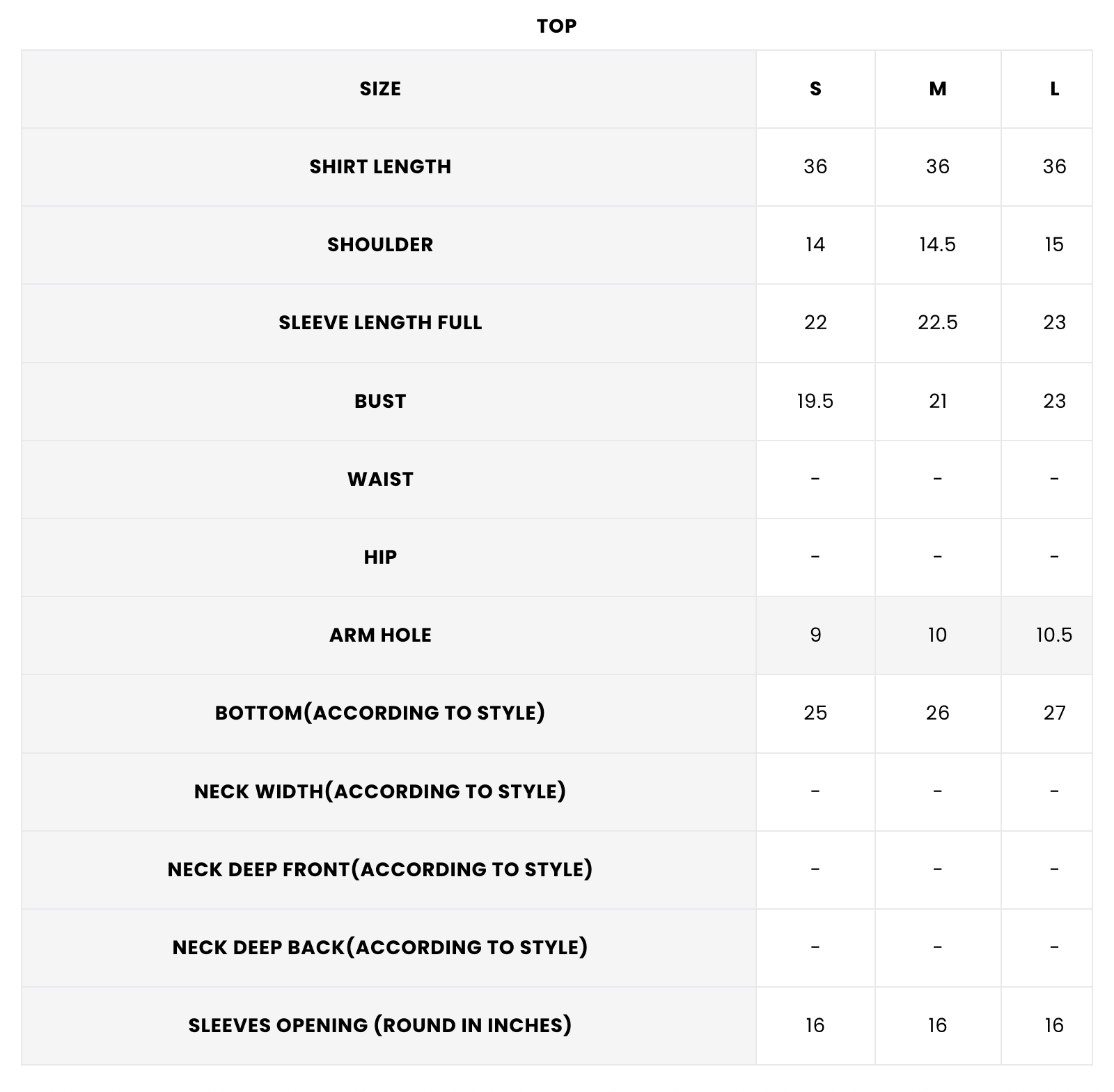Click the S size column header
The image size is (1114, 1092).
pos(815,89)
